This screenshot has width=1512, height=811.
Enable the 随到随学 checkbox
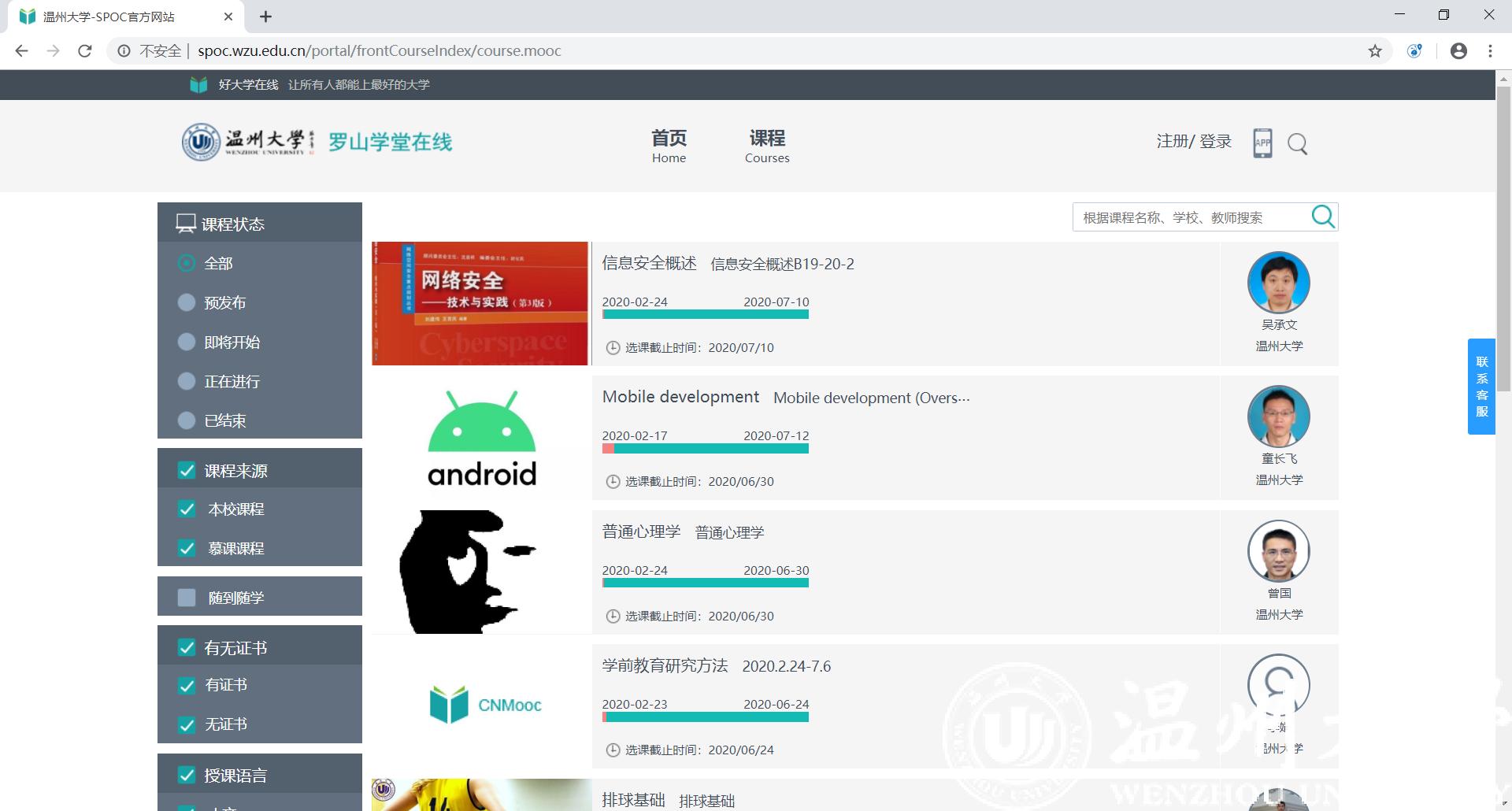click(x=187, y=598)
